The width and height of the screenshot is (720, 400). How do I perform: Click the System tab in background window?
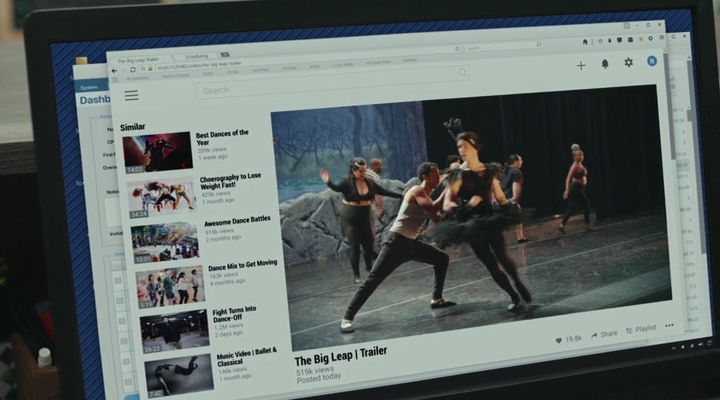click(89, 87)
